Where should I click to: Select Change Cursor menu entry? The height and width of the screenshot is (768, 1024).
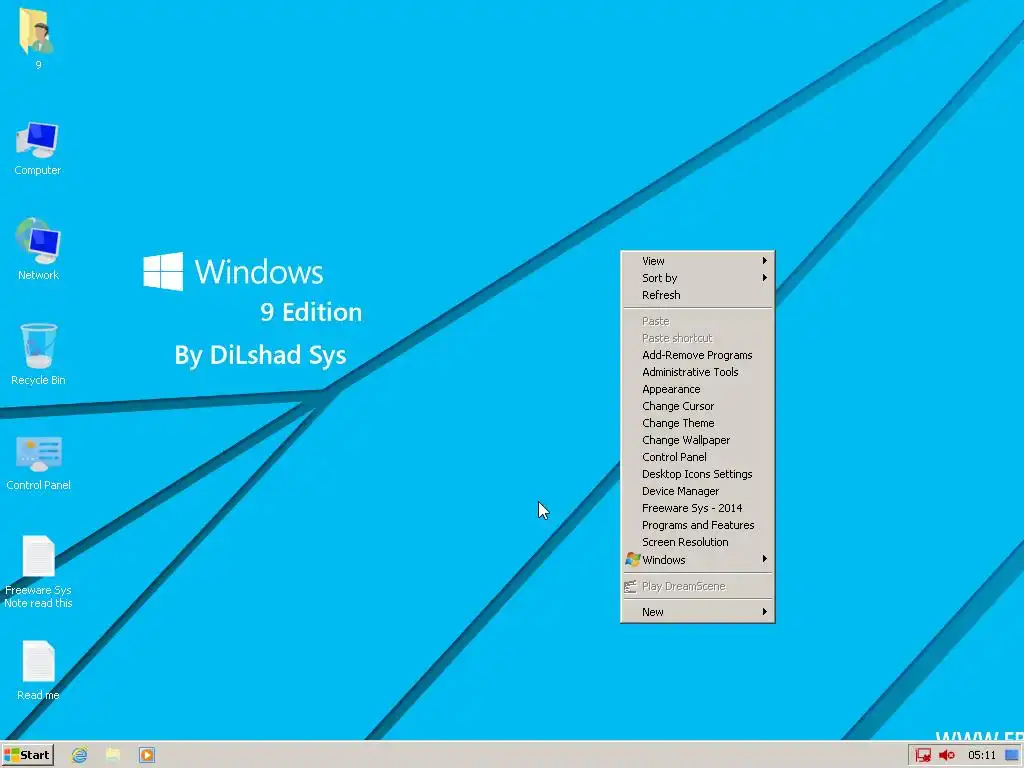[x=697, y=406]
